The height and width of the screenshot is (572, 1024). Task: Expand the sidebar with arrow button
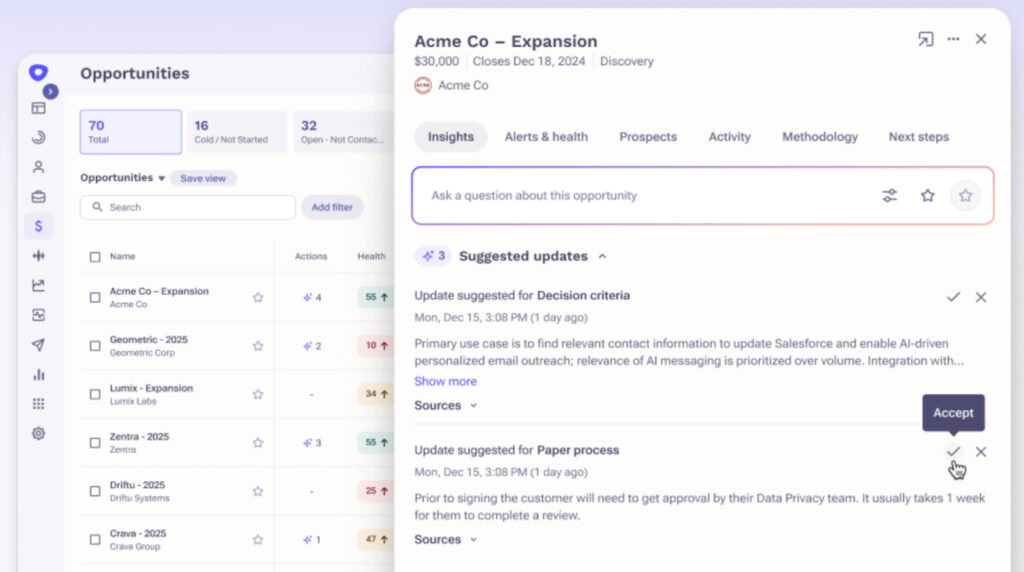[50, 91]
